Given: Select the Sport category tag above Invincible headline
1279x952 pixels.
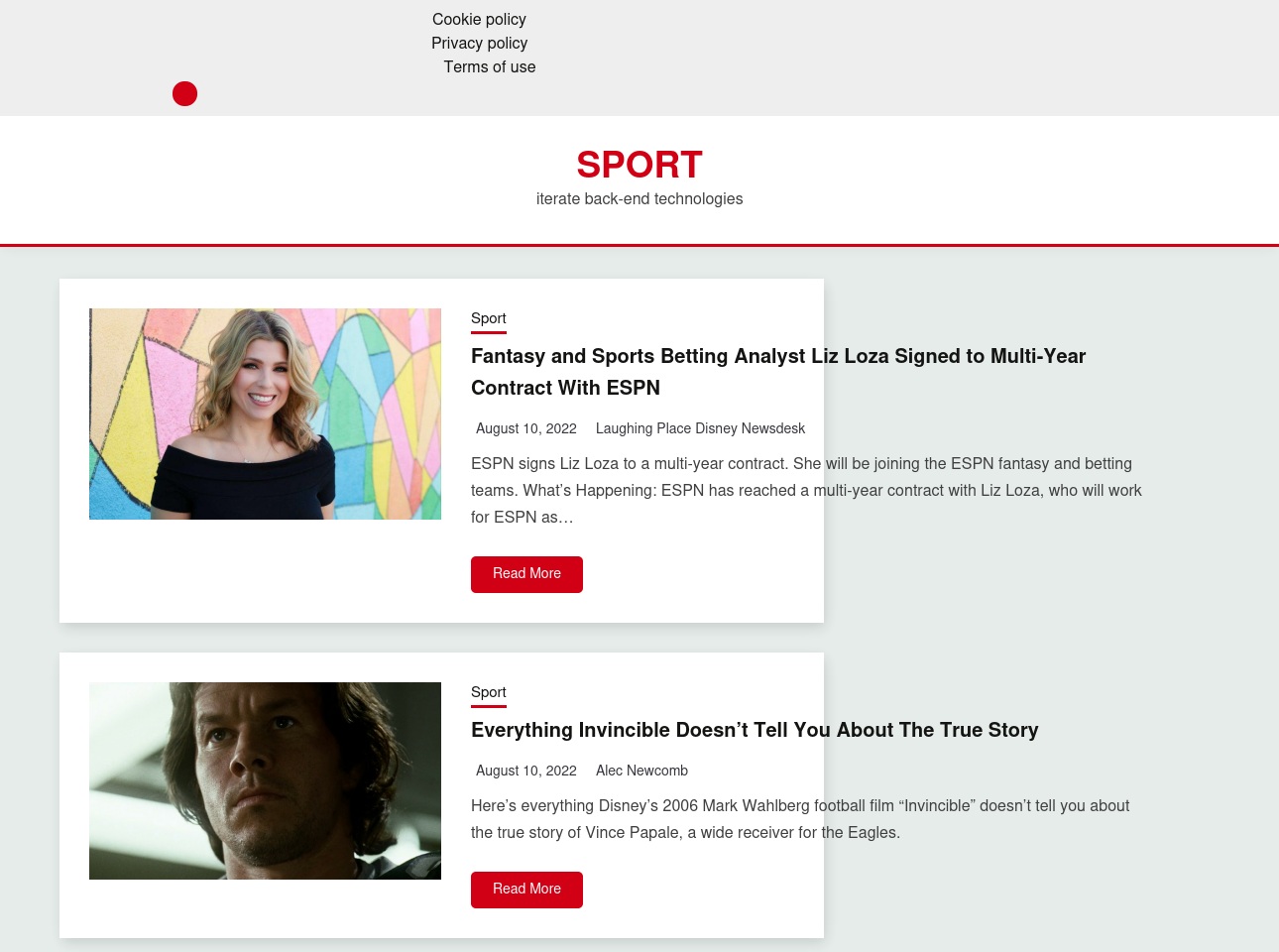Looking at the screenshot, I should click(x=489, y=693).
